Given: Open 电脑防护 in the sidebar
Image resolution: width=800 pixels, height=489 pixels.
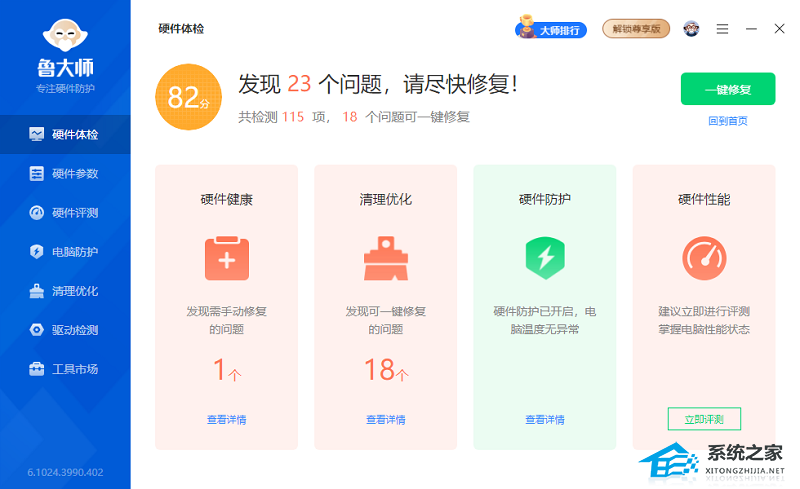Looking at the screenshot, I should pos(65,252).
